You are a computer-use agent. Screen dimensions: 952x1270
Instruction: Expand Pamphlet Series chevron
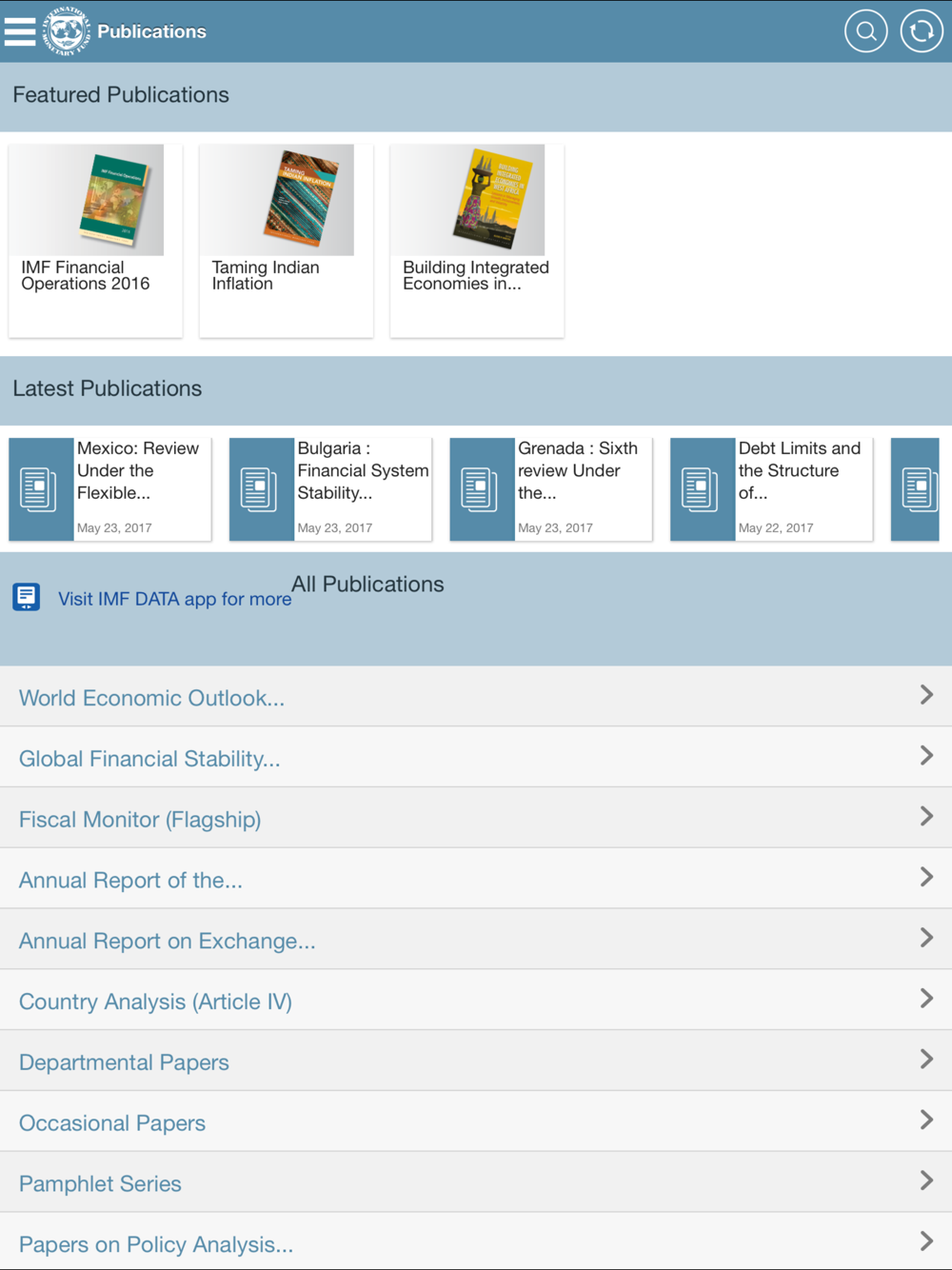click(926, 1181)
